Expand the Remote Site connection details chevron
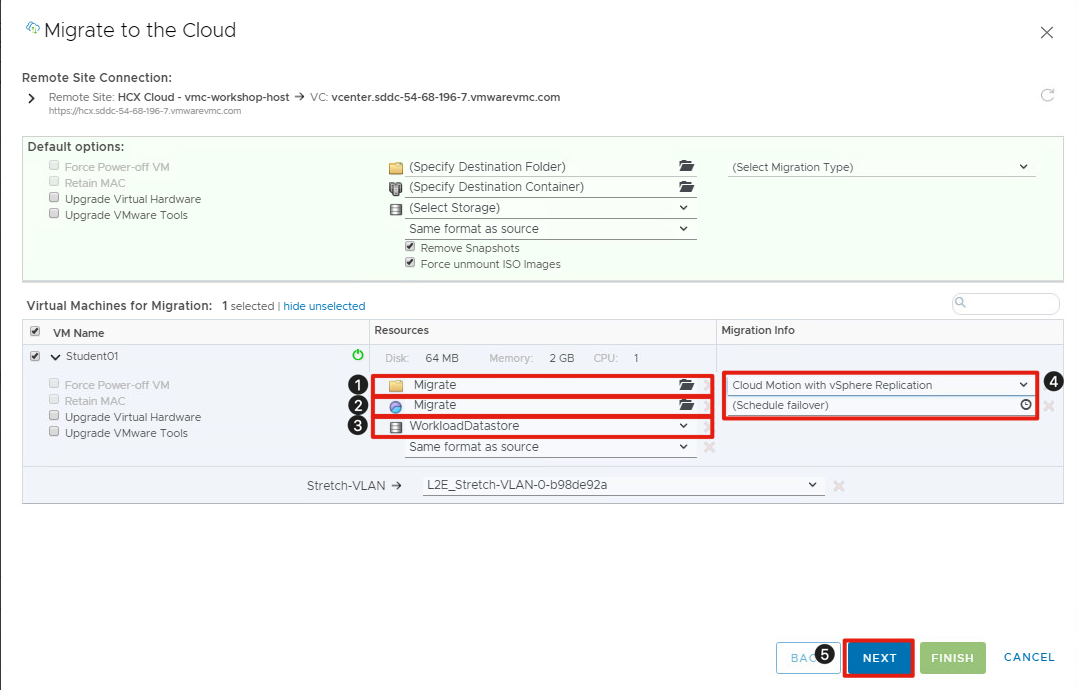This screenshot has height=690, width=1078. tap(32, 98)
